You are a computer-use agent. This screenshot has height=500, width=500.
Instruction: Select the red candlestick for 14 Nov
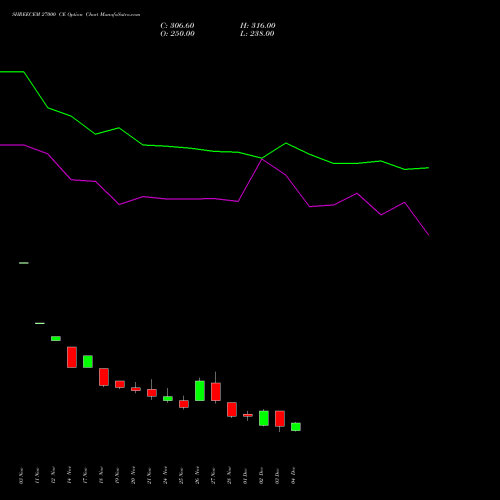pyautogui.click(x=72, y=357)
